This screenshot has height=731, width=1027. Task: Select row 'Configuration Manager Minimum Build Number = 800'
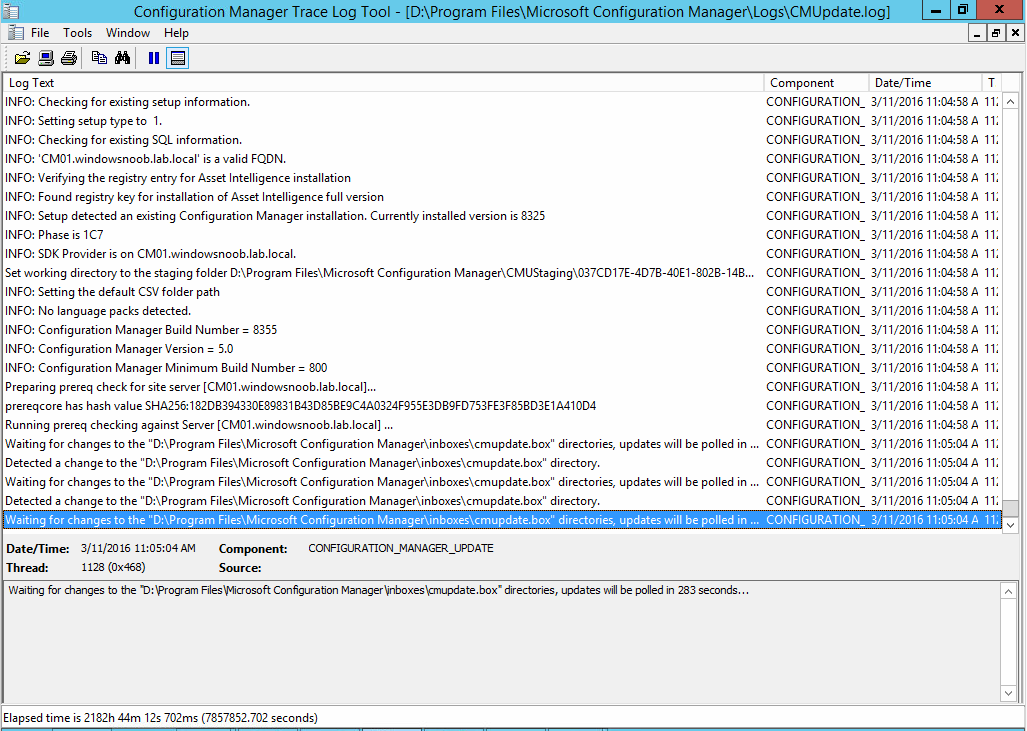click(502, 367)
